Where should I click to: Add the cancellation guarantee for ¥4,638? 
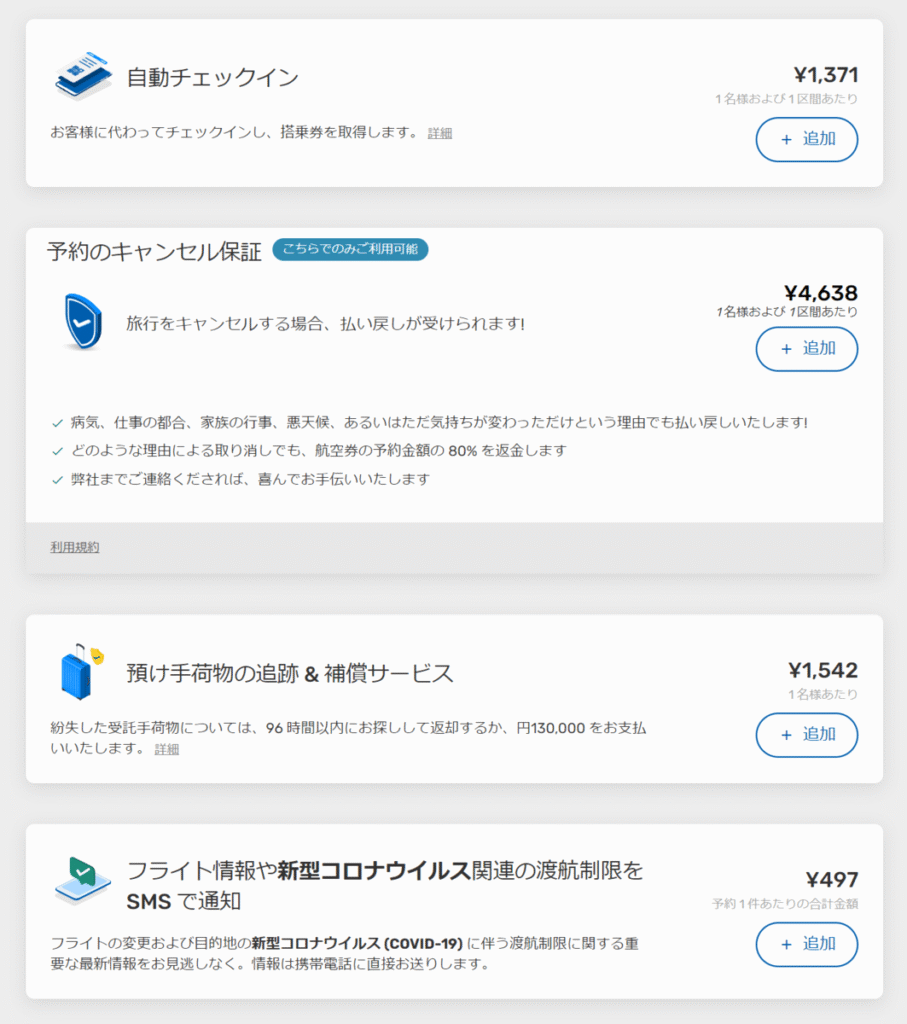pyautogui.click(x=806, y=349)
